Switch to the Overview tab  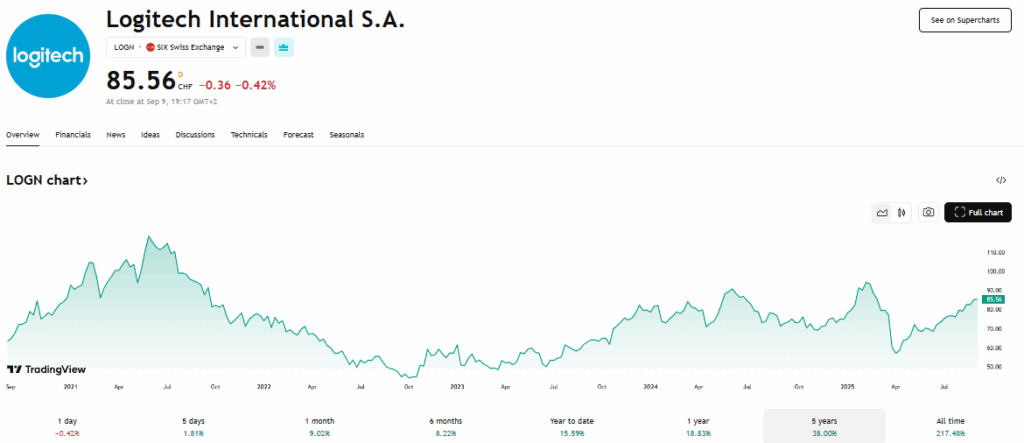(23, 135)
